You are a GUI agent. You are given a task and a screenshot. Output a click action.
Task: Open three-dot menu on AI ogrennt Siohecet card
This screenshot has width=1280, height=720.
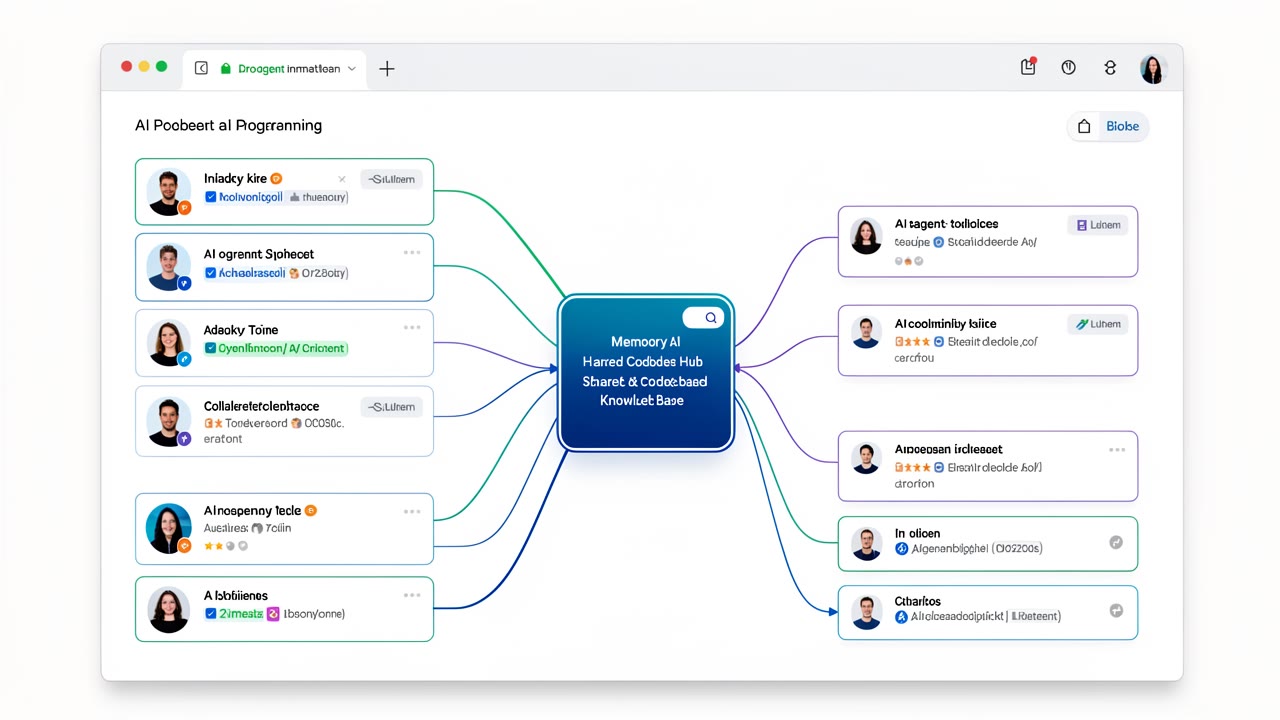tap(412, 253)
